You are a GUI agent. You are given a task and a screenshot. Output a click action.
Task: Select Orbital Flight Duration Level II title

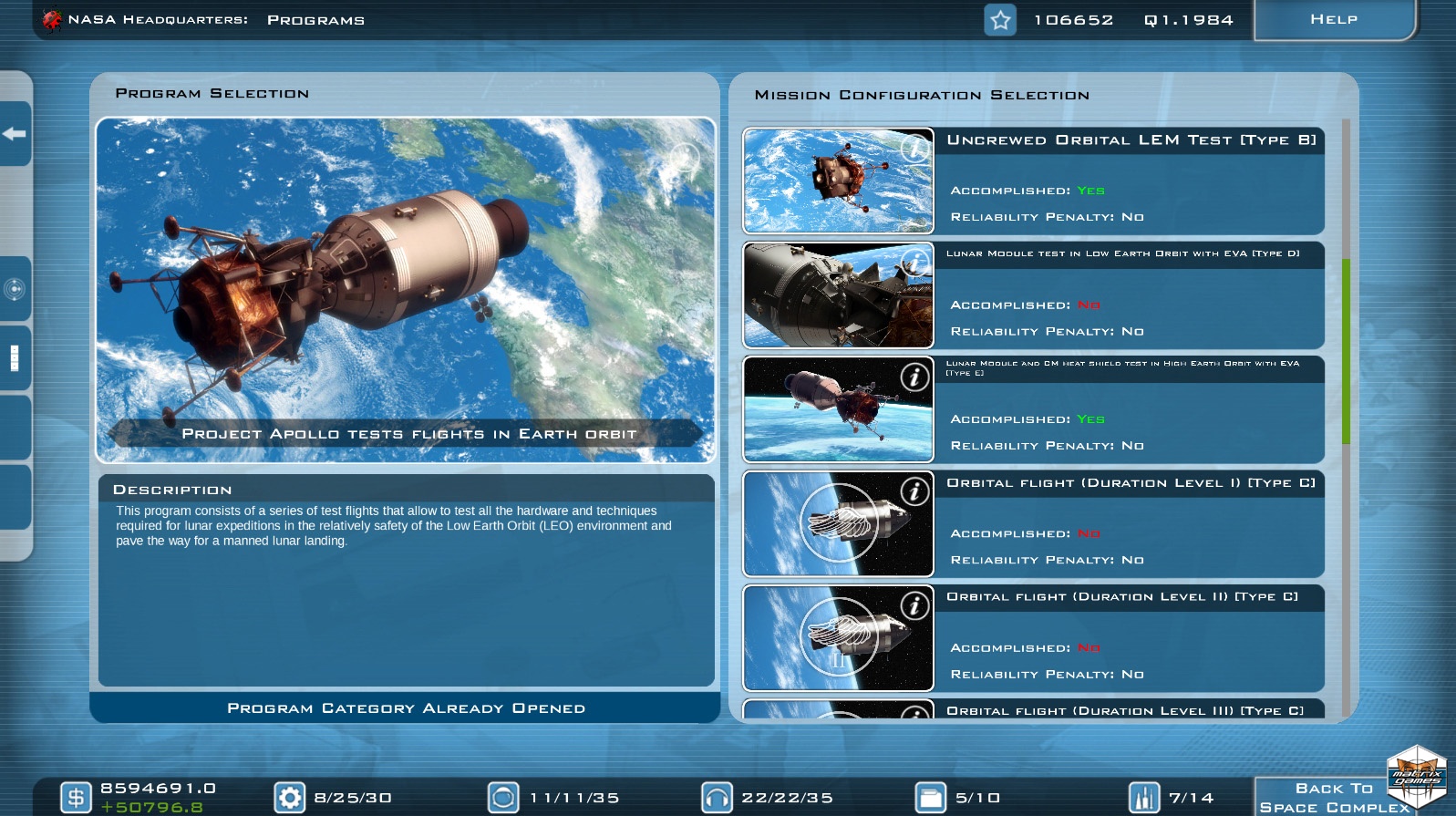[1121, 597]
